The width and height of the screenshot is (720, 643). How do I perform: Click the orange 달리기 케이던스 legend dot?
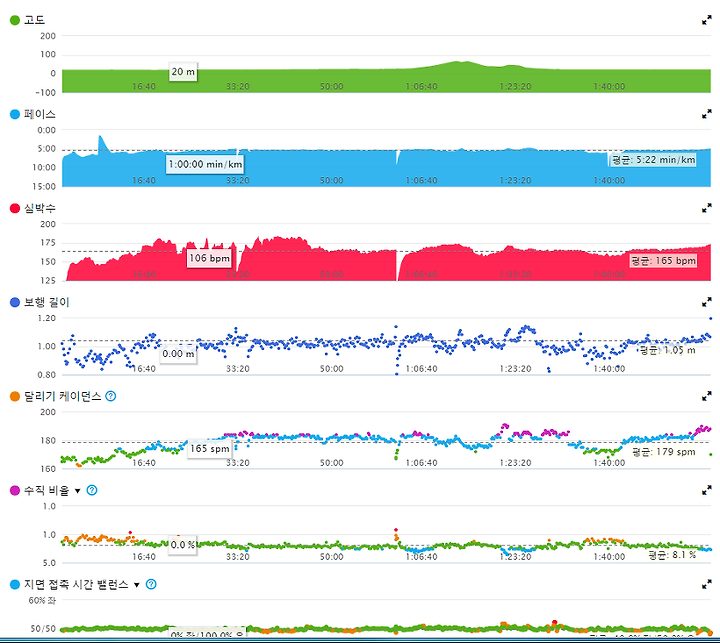pos(15,396)
